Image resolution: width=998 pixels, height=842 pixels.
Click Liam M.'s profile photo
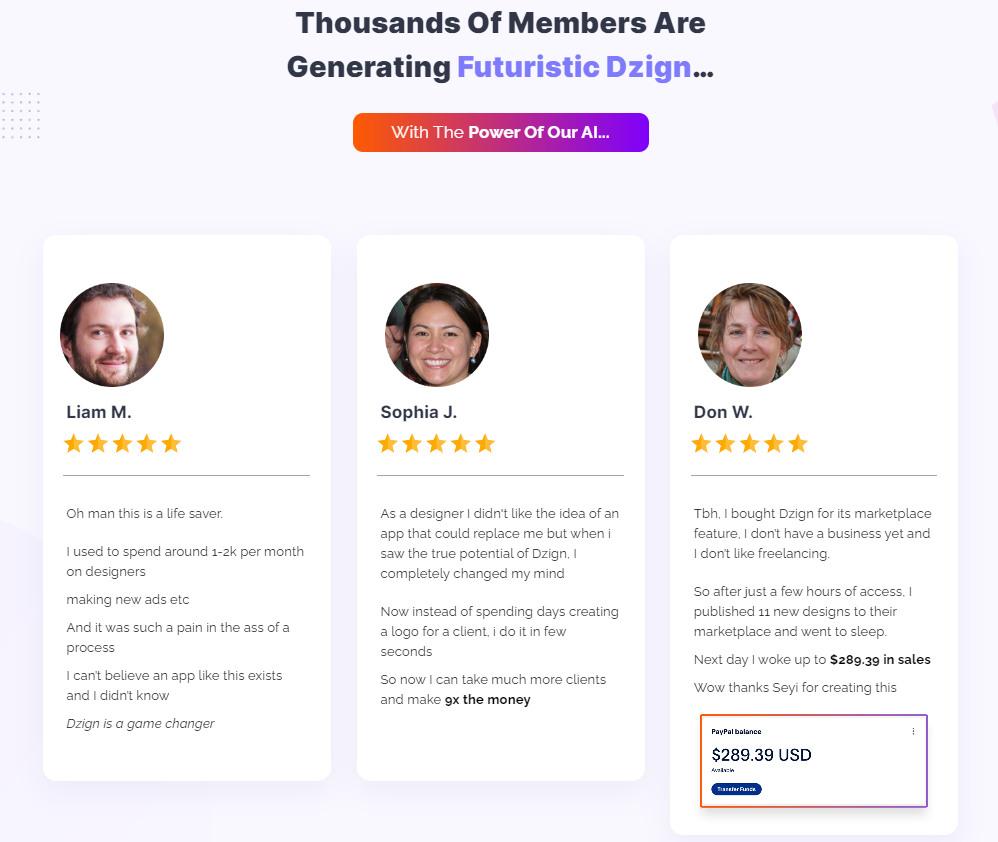(x=112, y=335)
